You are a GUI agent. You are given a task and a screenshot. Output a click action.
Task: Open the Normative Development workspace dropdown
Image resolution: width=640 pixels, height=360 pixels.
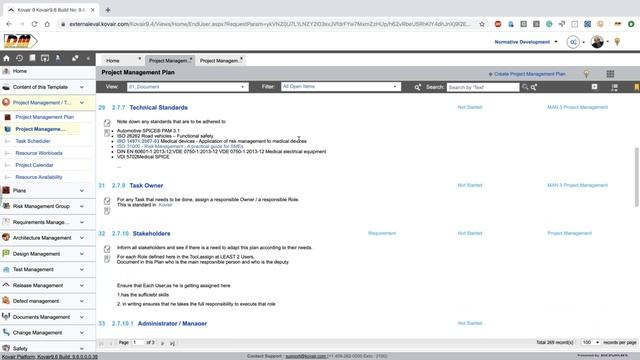click(x=526, y=42)
